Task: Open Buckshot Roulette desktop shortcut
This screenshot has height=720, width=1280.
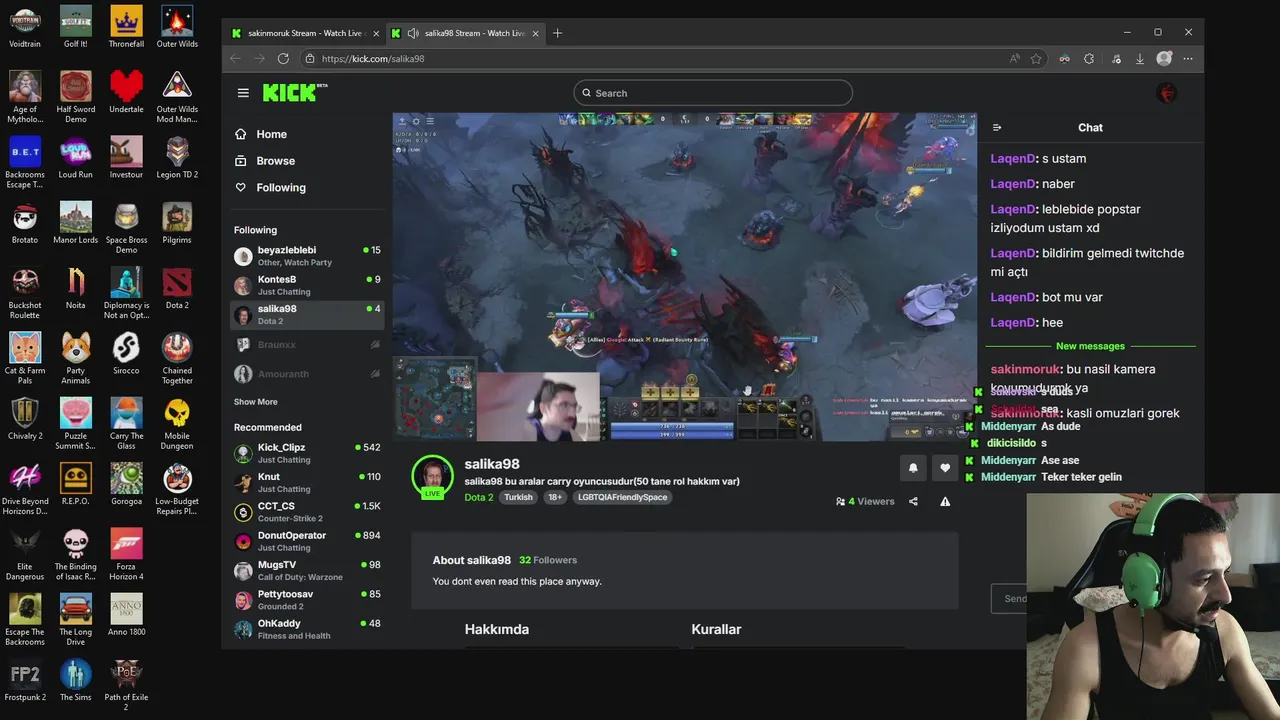Action: click(25, 293)
